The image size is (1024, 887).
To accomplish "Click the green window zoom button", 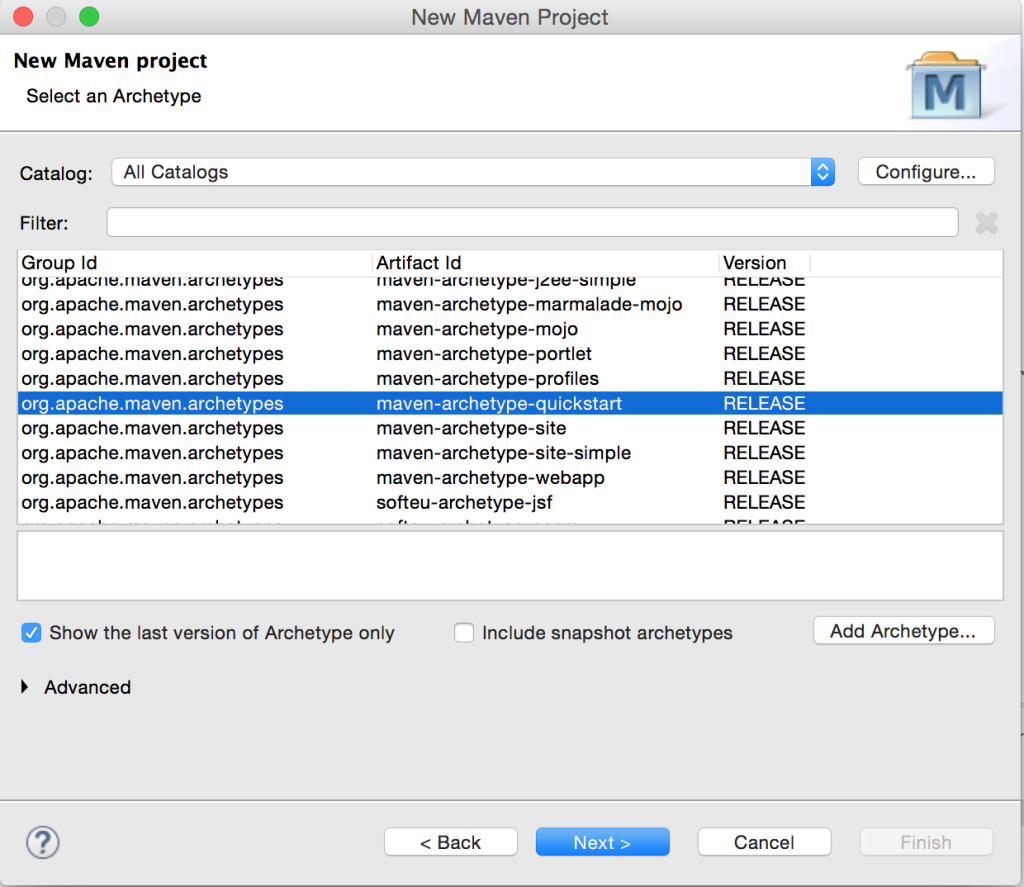I will coord(89,17).
